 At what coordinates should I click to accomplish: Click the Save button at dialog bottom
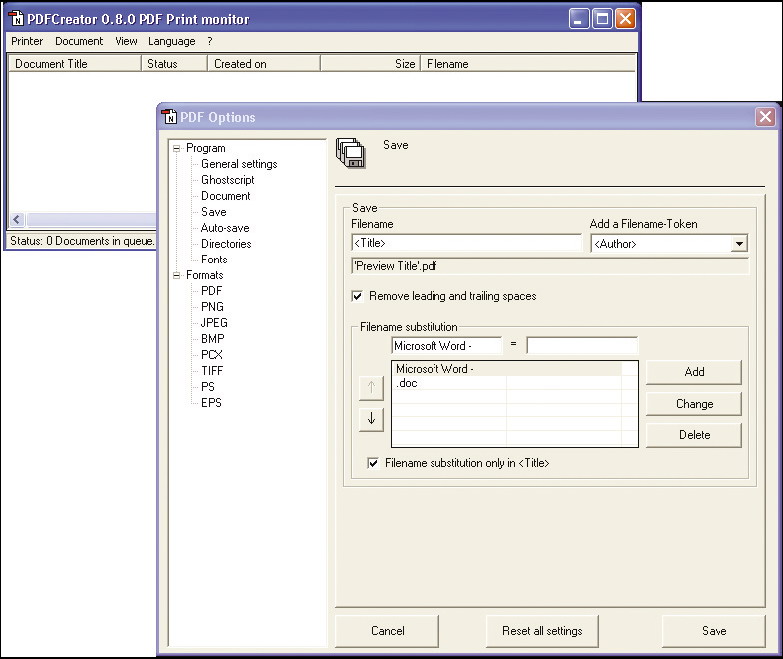point(714,631)
